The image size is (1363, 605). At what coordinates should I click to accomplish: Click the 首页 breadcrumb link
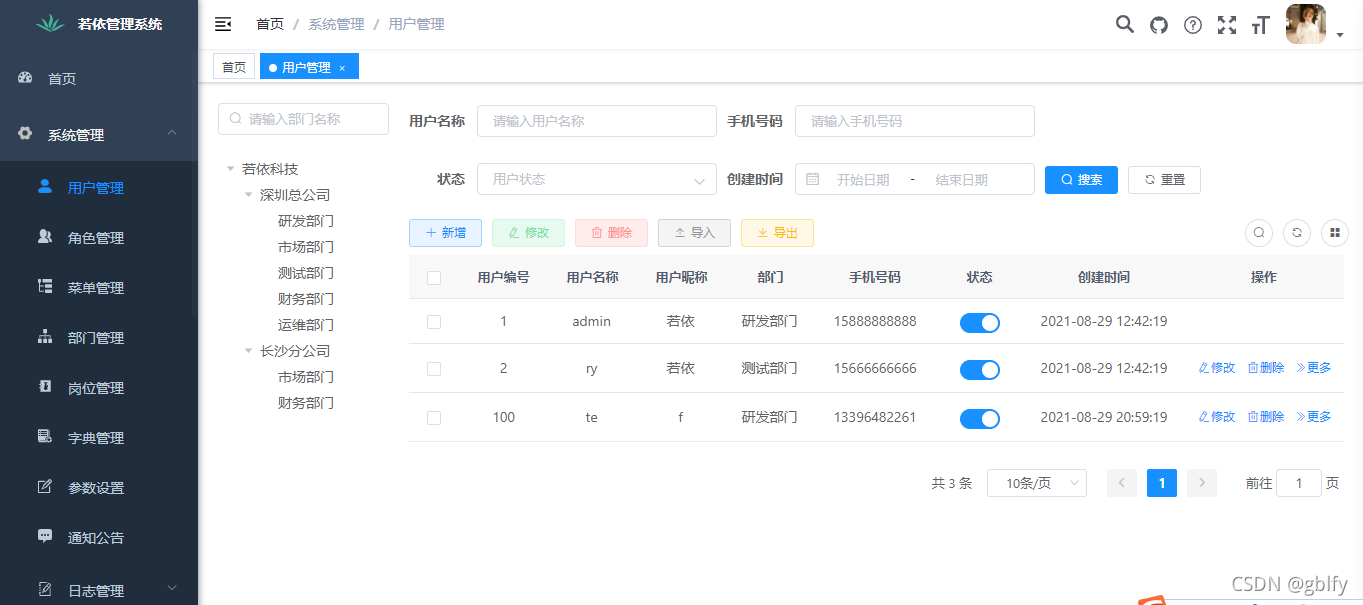pos(270,24)
